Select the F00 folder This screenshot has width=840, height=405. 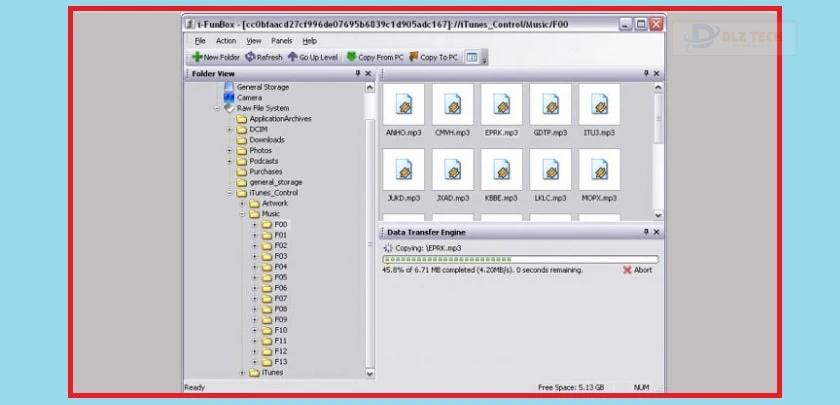pyautogui.click(x=281, y=224)
